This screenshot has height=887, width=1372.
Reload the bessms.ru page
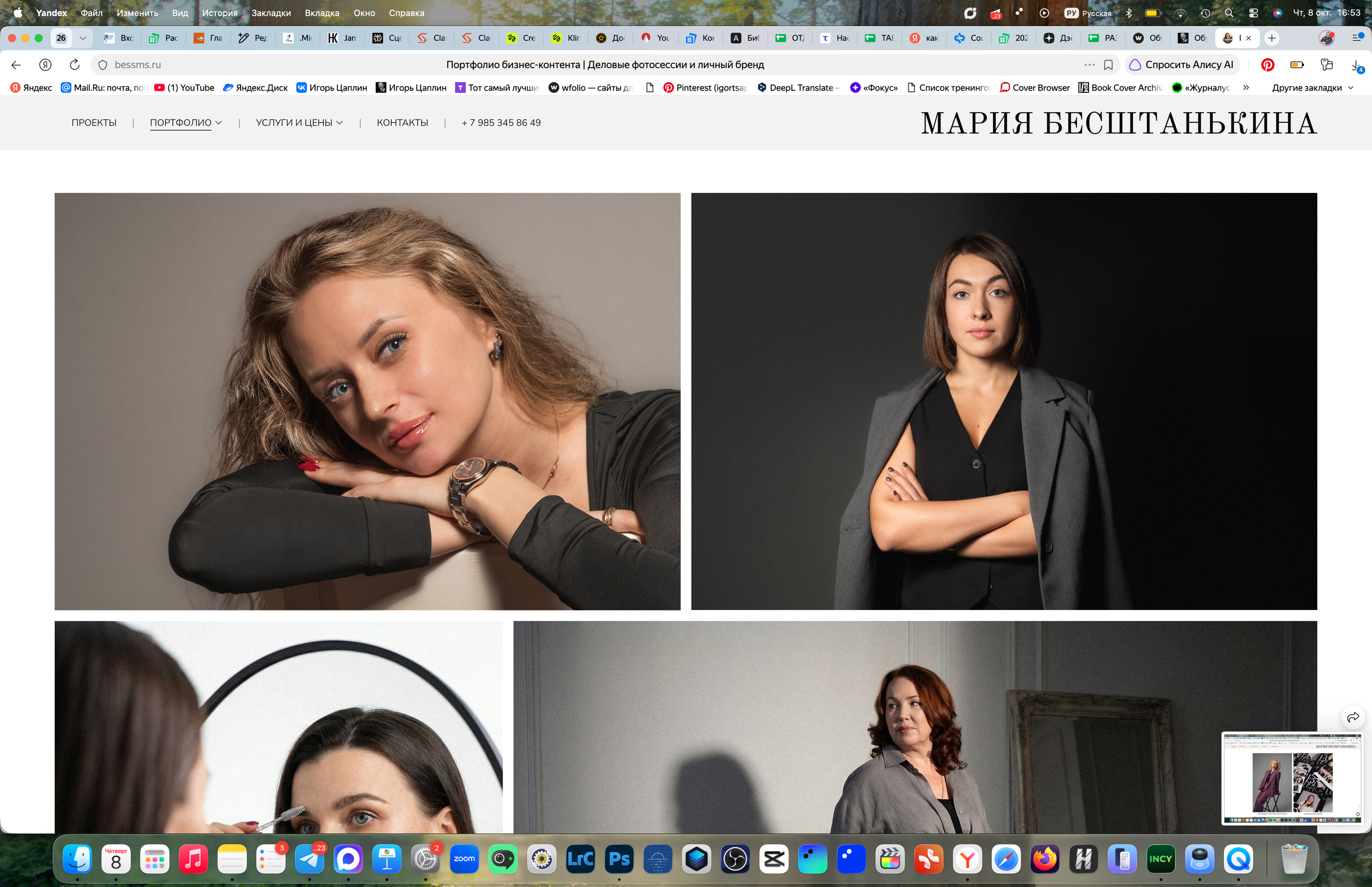(74, 64)
